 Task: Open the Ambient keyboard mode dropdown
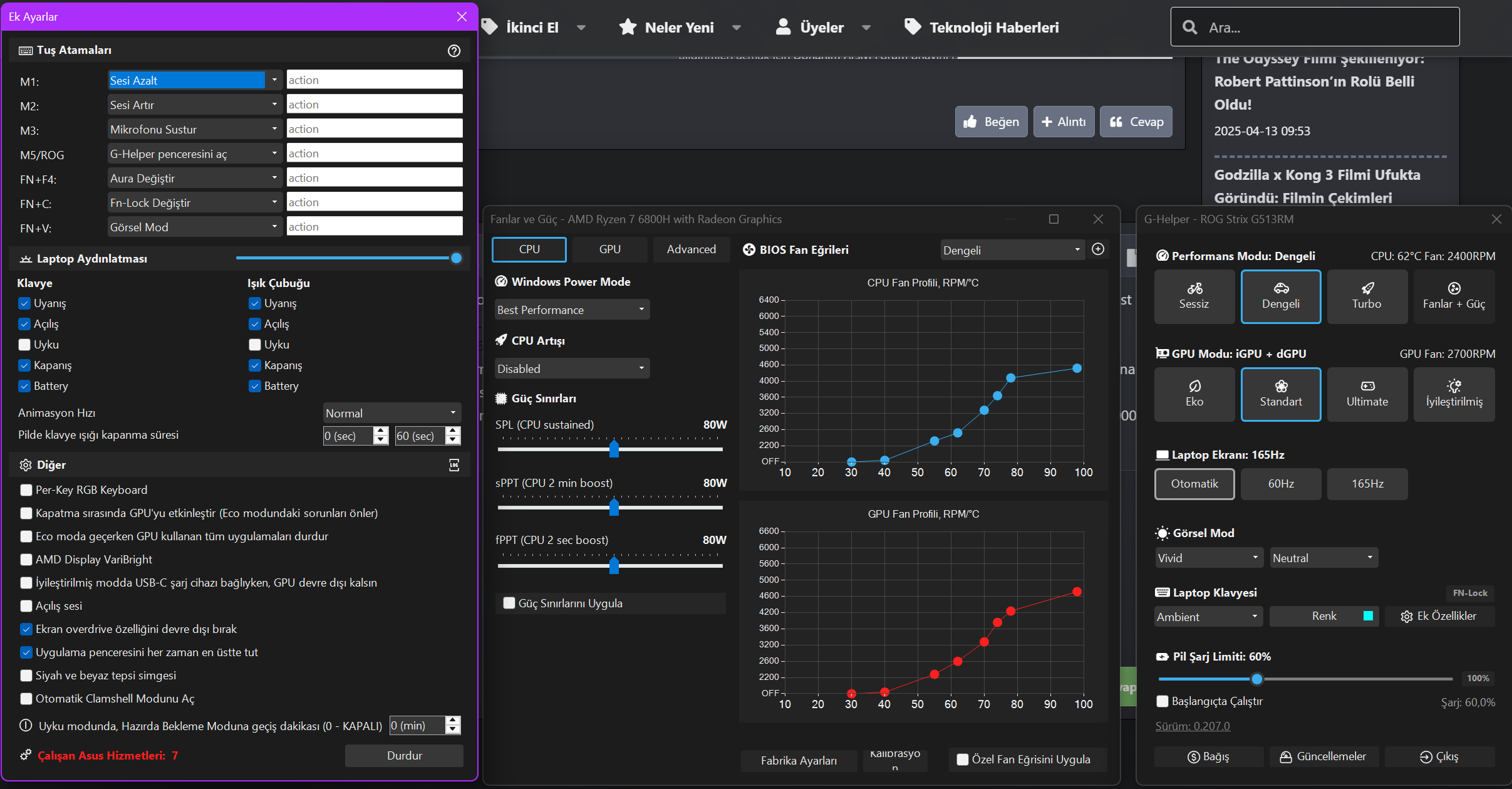point(1208,617)
